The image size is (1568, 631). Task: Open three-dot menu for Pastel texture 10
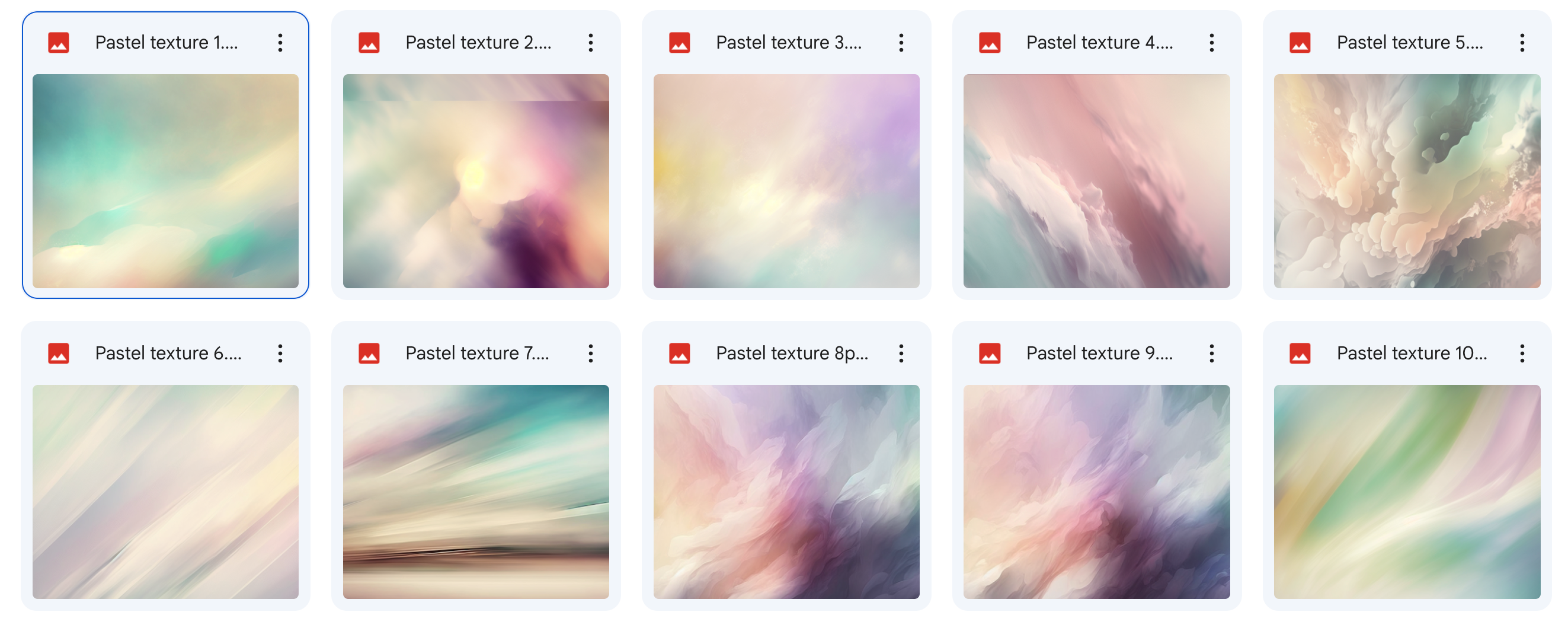[1522, 353]
